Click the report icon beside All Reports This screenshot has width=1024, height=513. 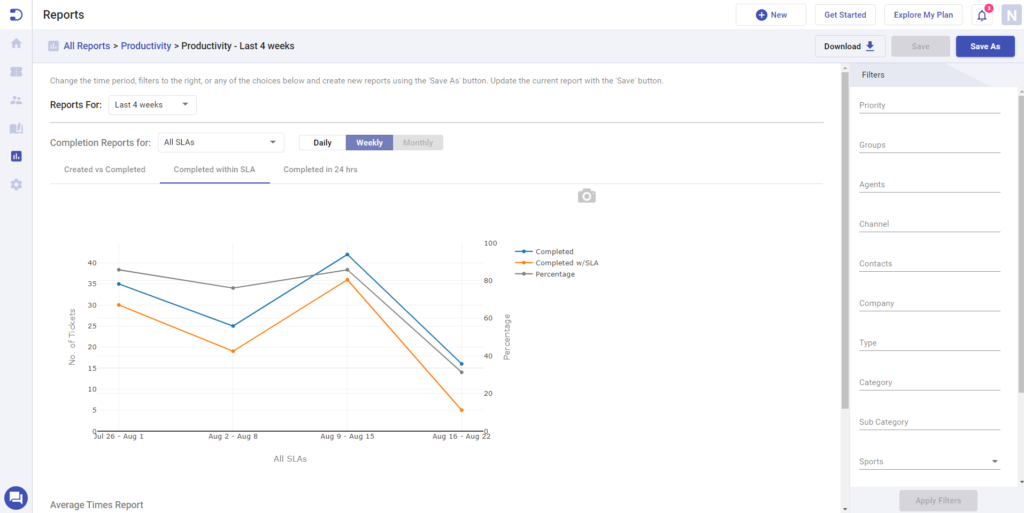[x=54, y=46]
